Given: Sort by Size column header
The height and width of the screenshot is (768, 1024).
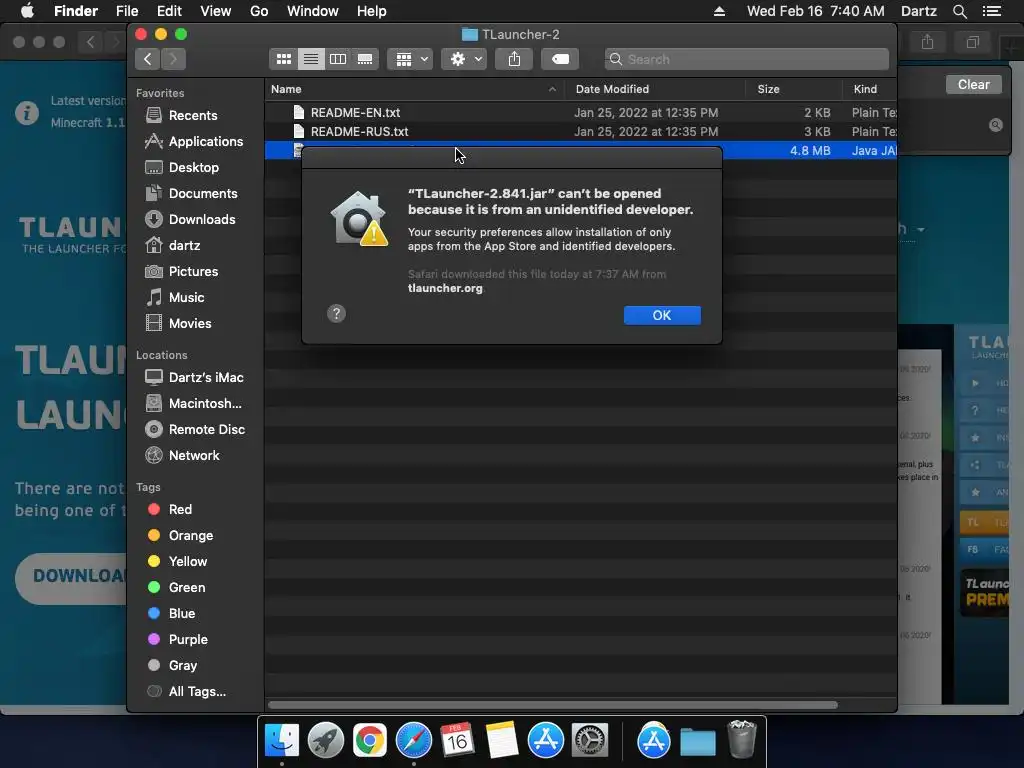Looking at the screenshot, I should pyautogui.click(x=793, y=89).
